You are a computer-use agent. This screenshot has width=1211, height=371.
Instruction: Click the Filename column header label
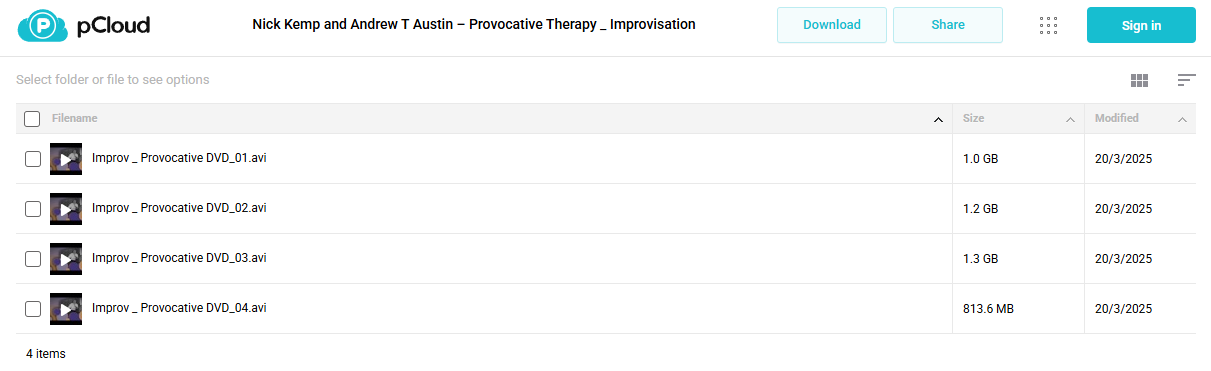click(x=75, y=118)
